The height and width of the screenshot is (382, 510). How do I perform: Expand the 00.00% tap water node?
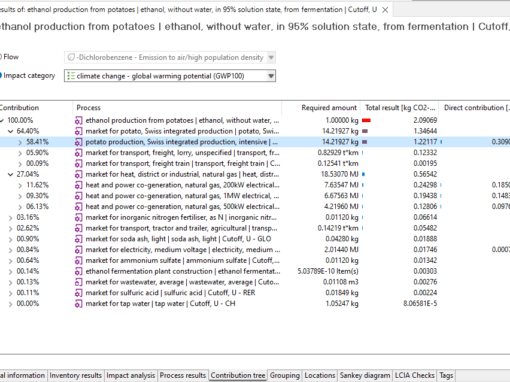(10, 304)
